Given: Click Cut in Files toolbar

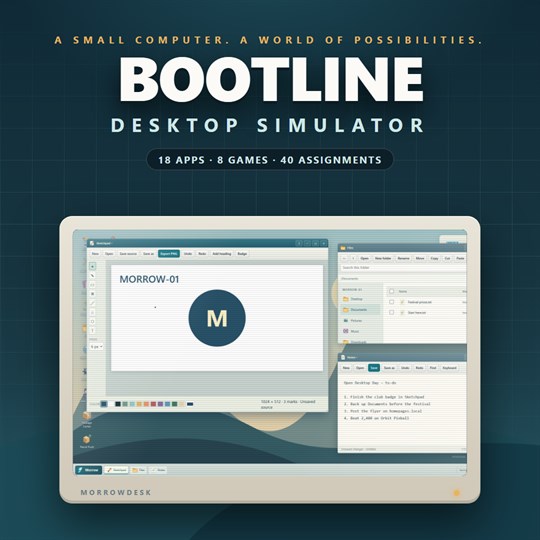Looking at the screenshot, I should point(447,258).
